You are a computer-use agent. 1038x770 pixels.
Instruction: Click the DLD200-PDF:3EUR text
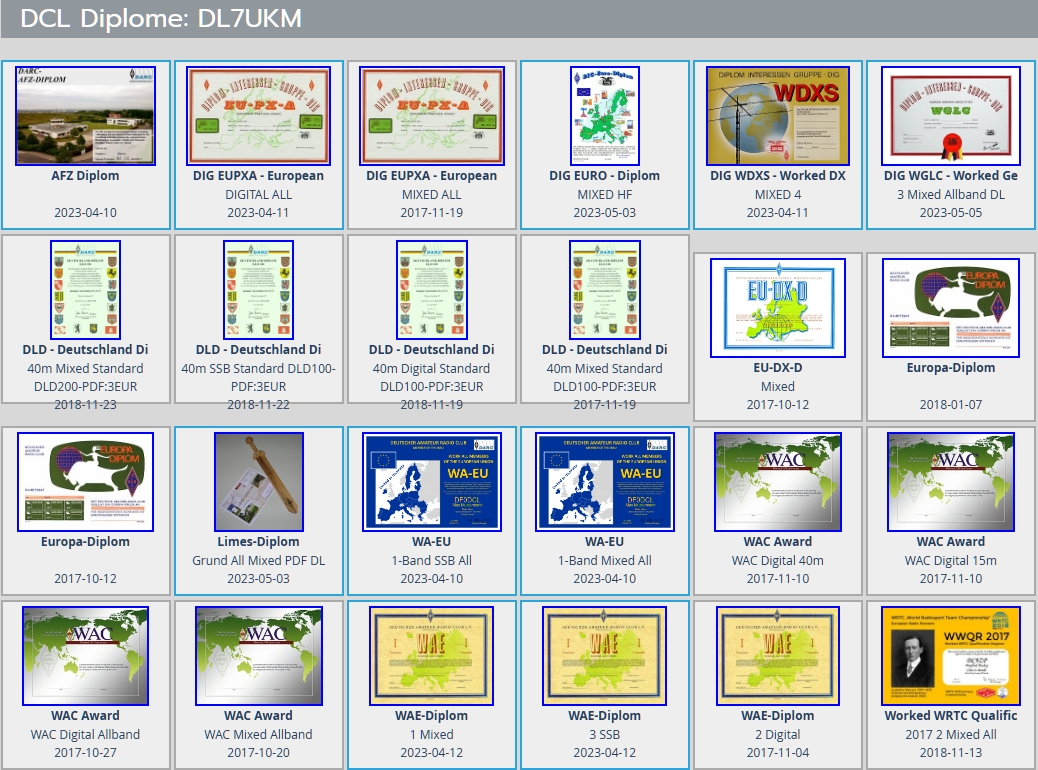point(85,387)
